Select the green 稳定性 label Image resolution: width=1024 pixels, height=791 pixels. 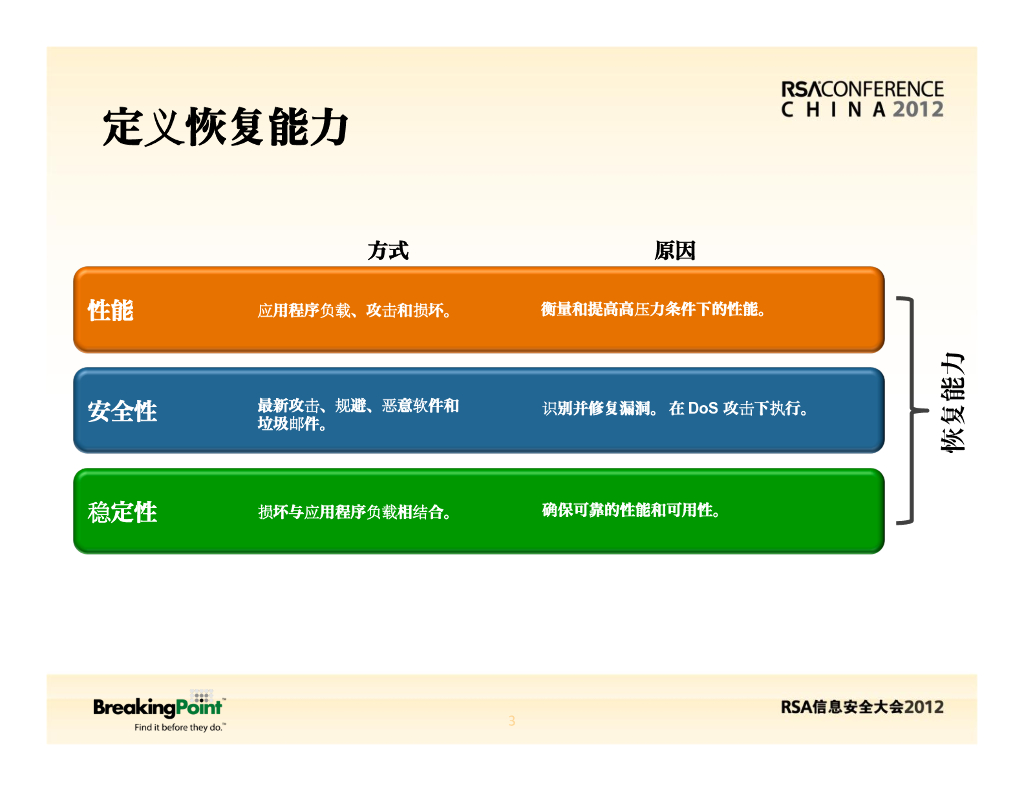[x=122, y=511]
